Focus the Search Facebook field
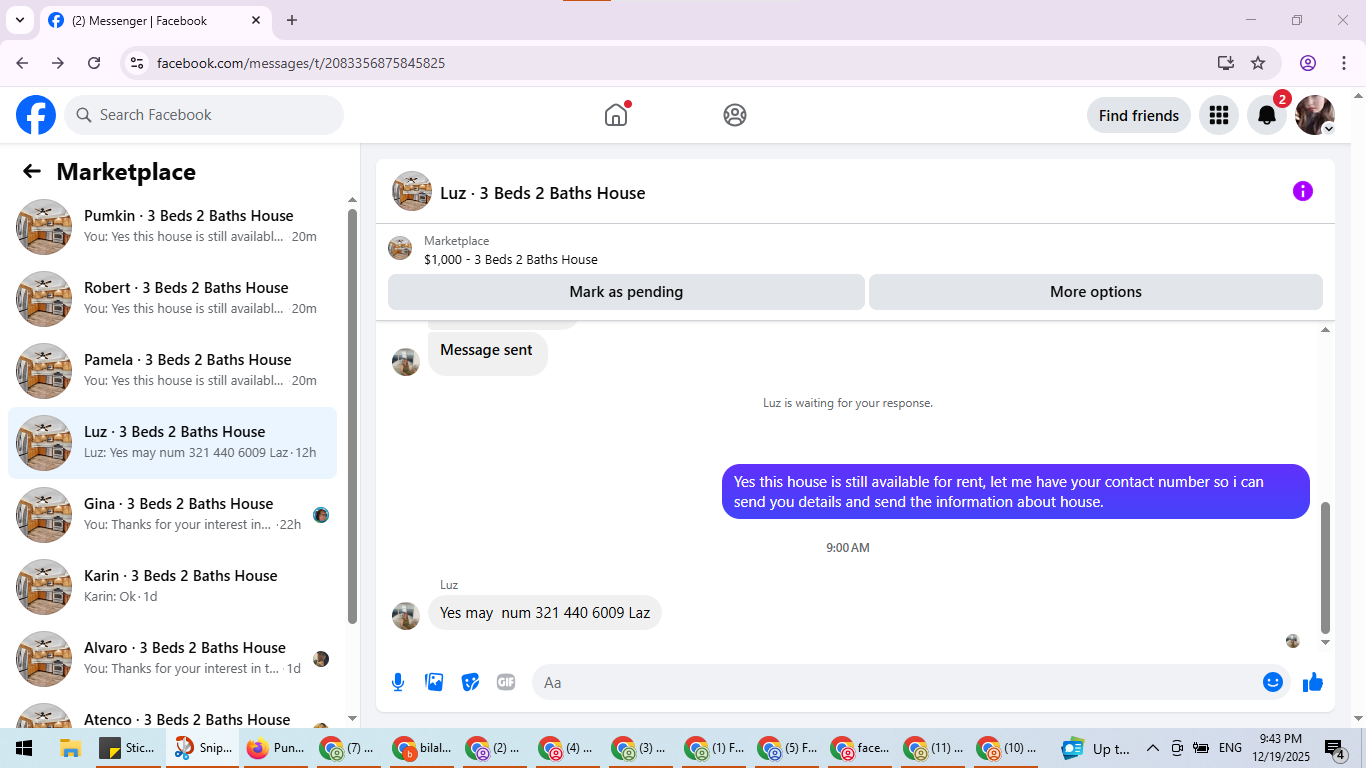This screenshot has width=1366, height=768. [x=204, y=115]
